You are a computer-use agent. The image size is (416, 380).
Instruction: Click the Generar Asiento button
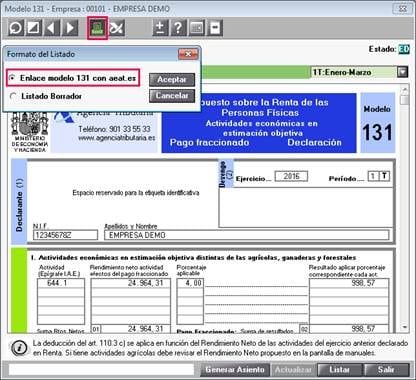coord(235,370)
